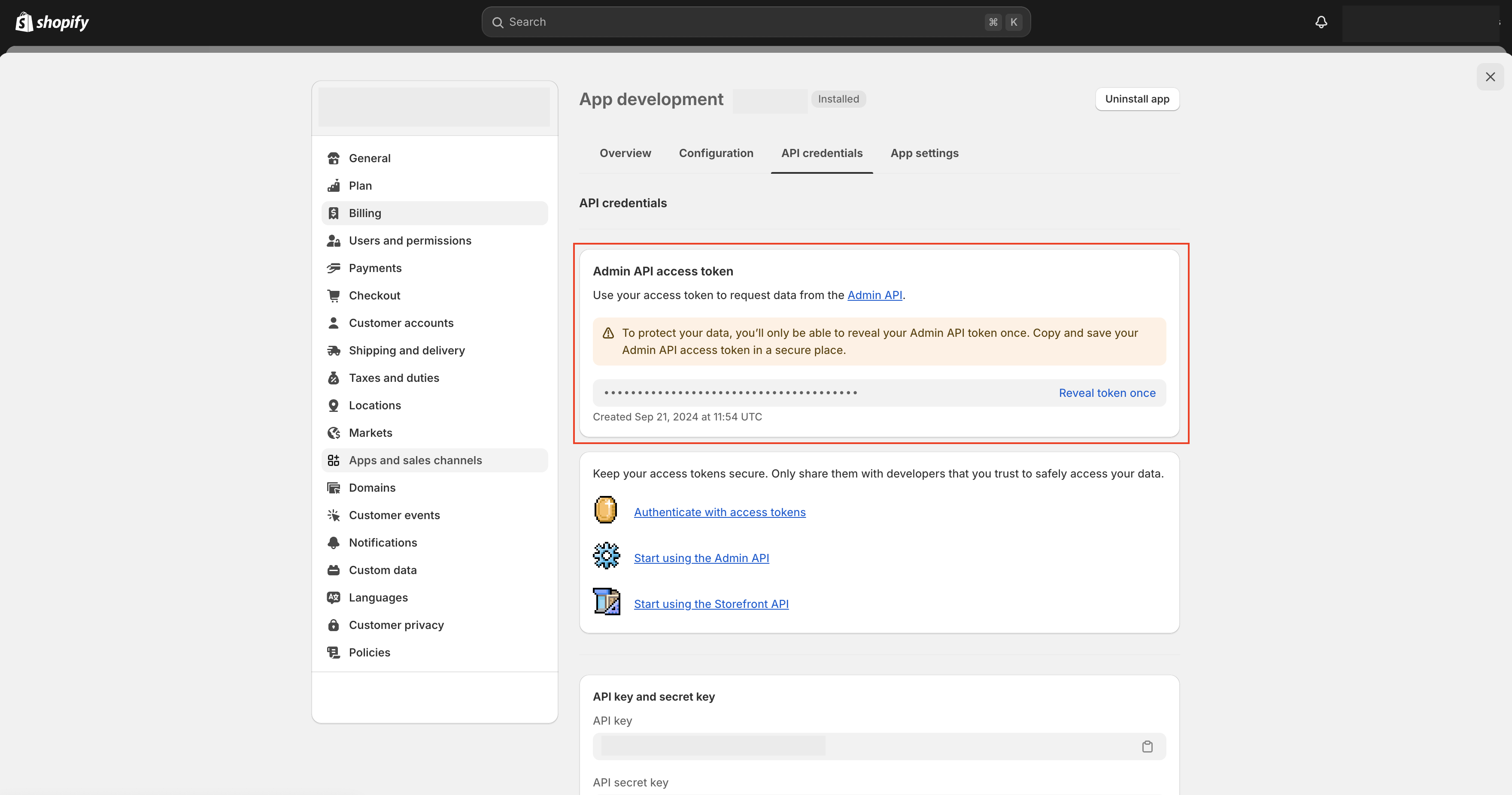Click the Policies document icon

click(x=334, y=653)
